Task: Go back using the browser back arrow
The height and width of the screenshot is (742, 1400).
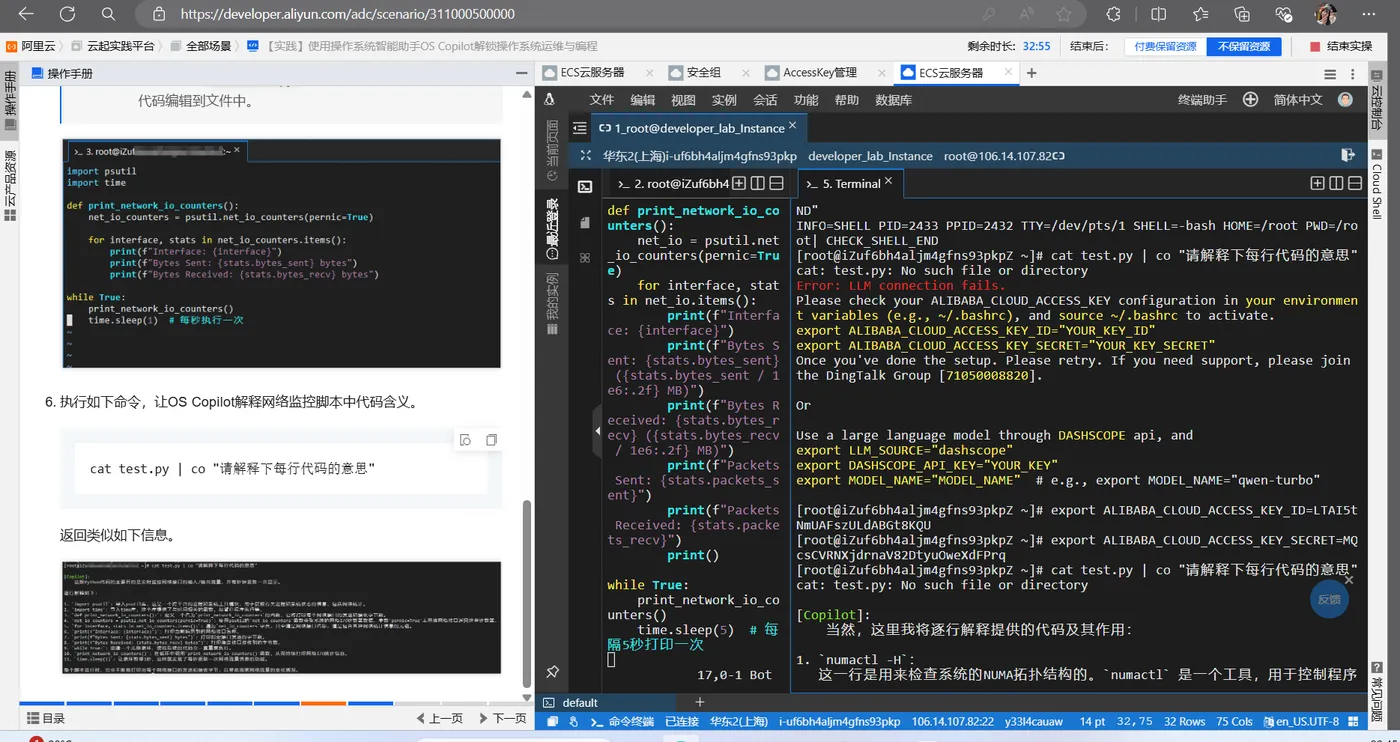Action: click(x=26, y=14)
